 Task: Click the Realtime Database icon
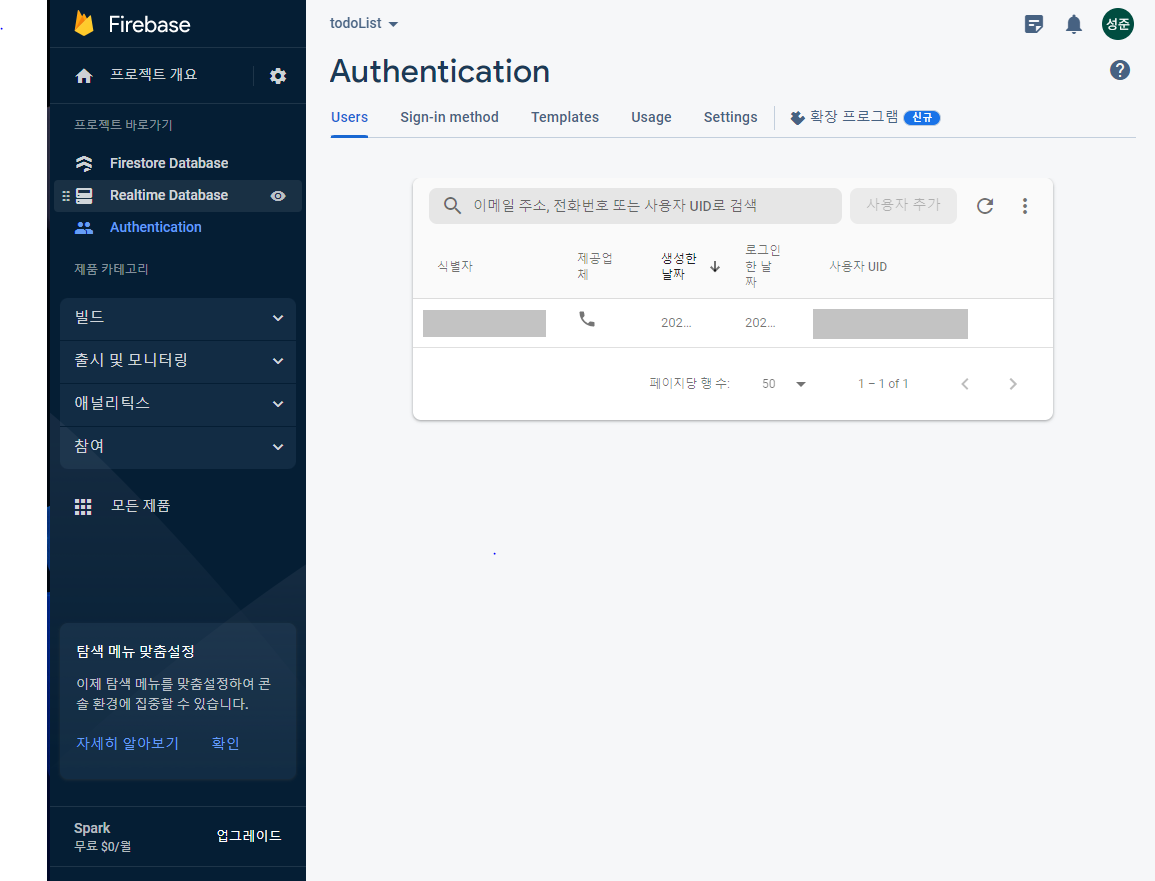tap(84, 196)
